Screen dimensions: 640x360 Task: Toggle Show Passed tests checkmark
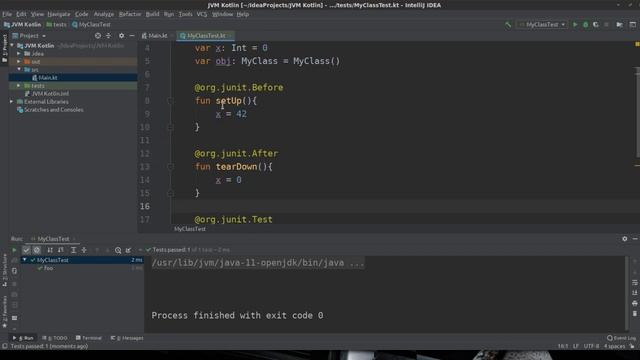pos(26,250)
